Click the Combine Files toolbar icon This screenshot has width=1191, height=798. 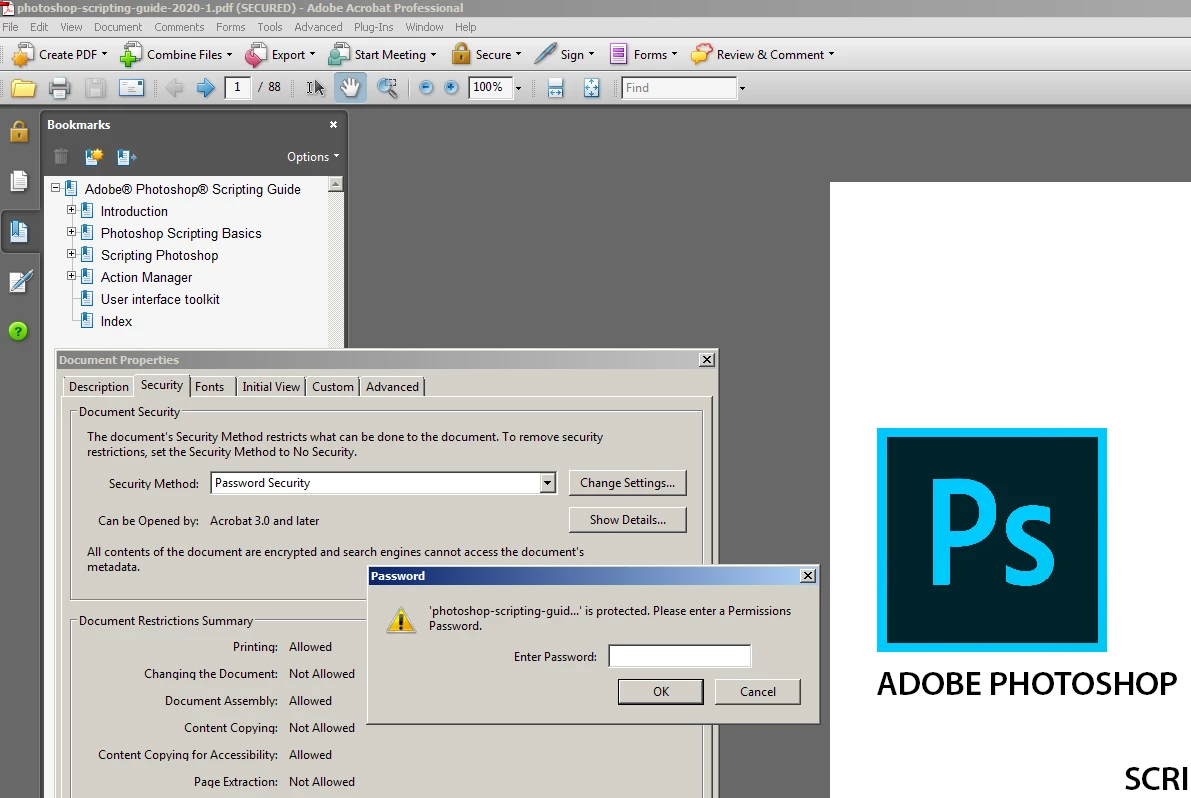click(131, 55)
